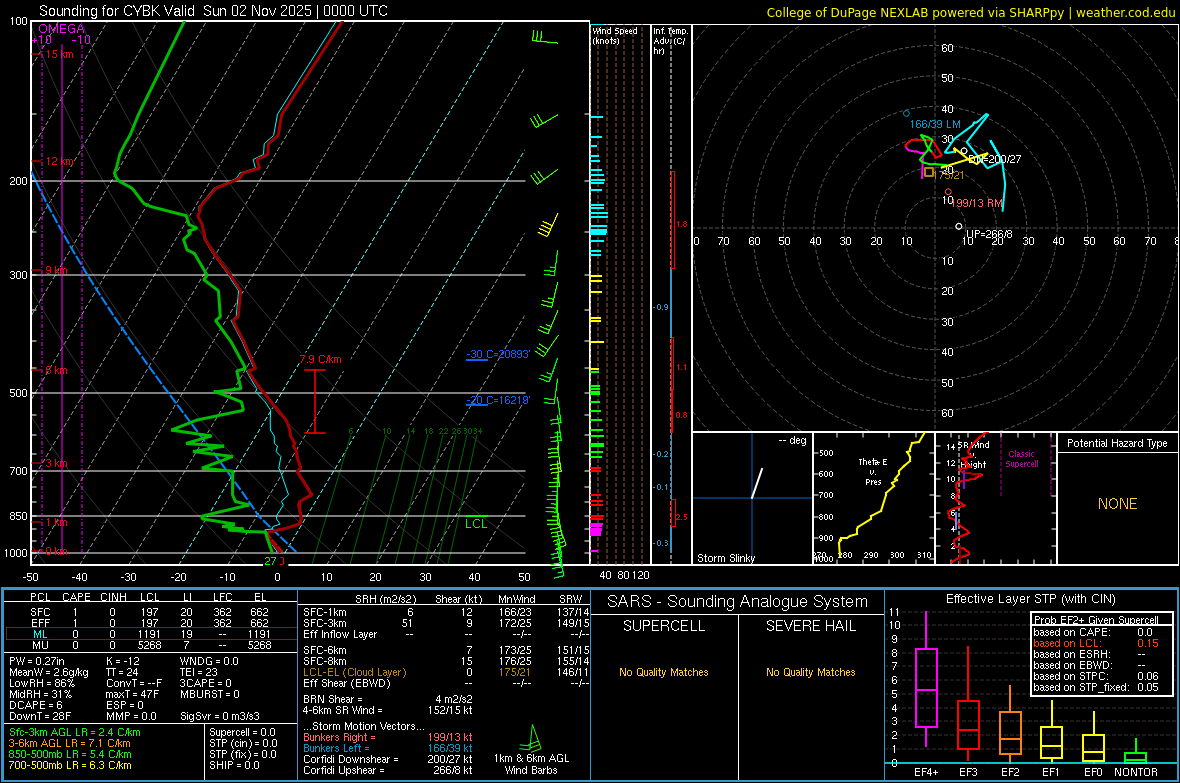1180x783 pixels.
Task: Click the Potential Hazard Type heading
Action: coord(1117,443)
